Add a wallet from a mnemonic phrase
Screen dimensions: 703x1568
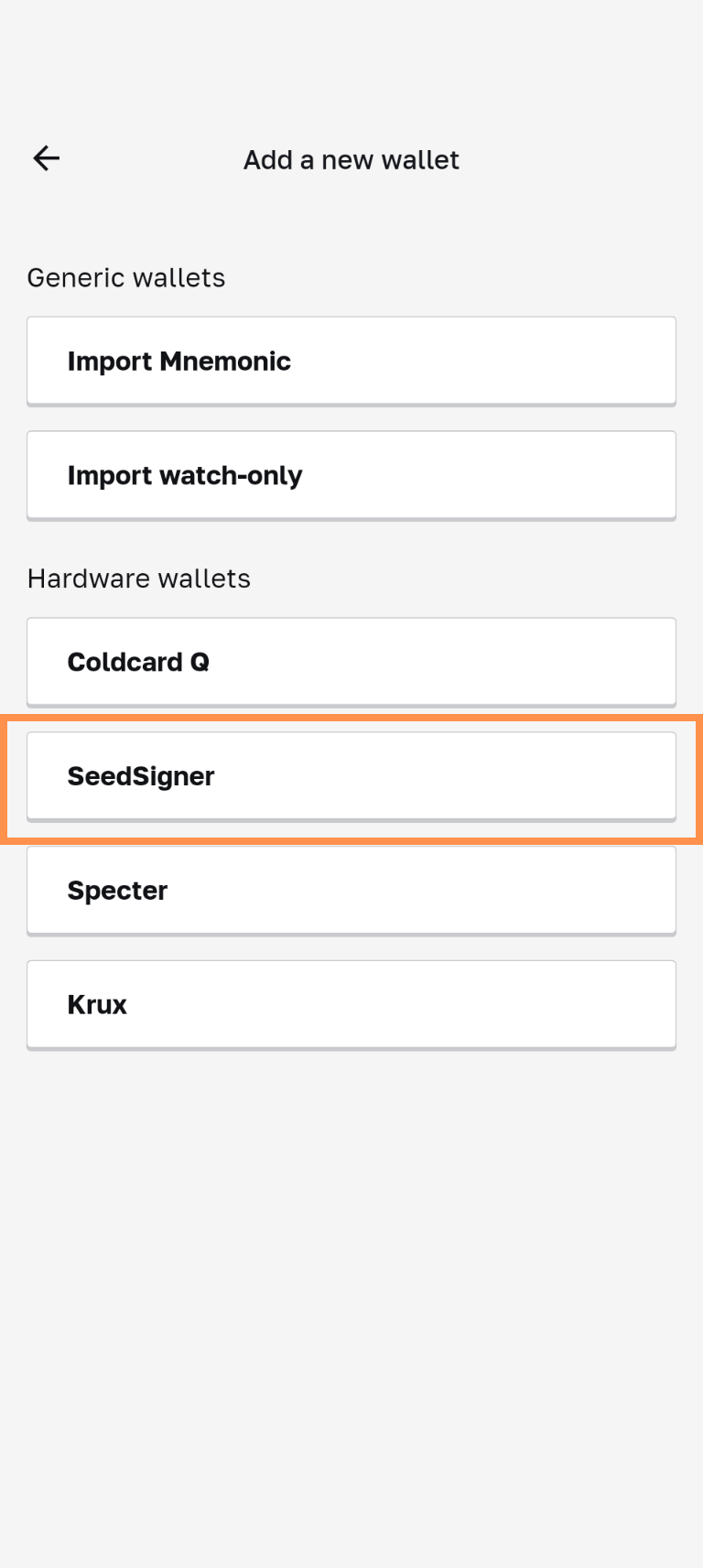point(351,362)
